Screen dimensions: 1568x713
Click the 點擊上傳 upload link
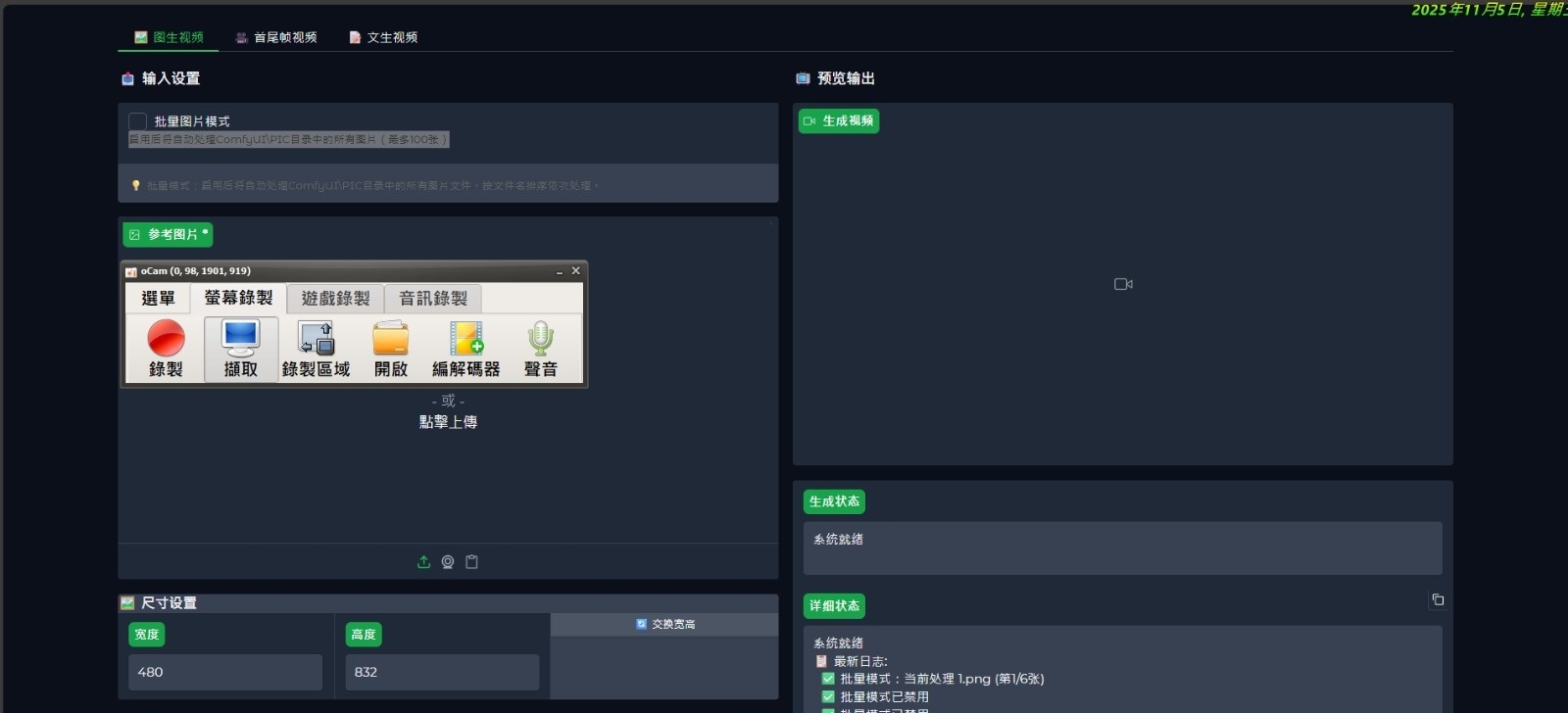[448, 422]
